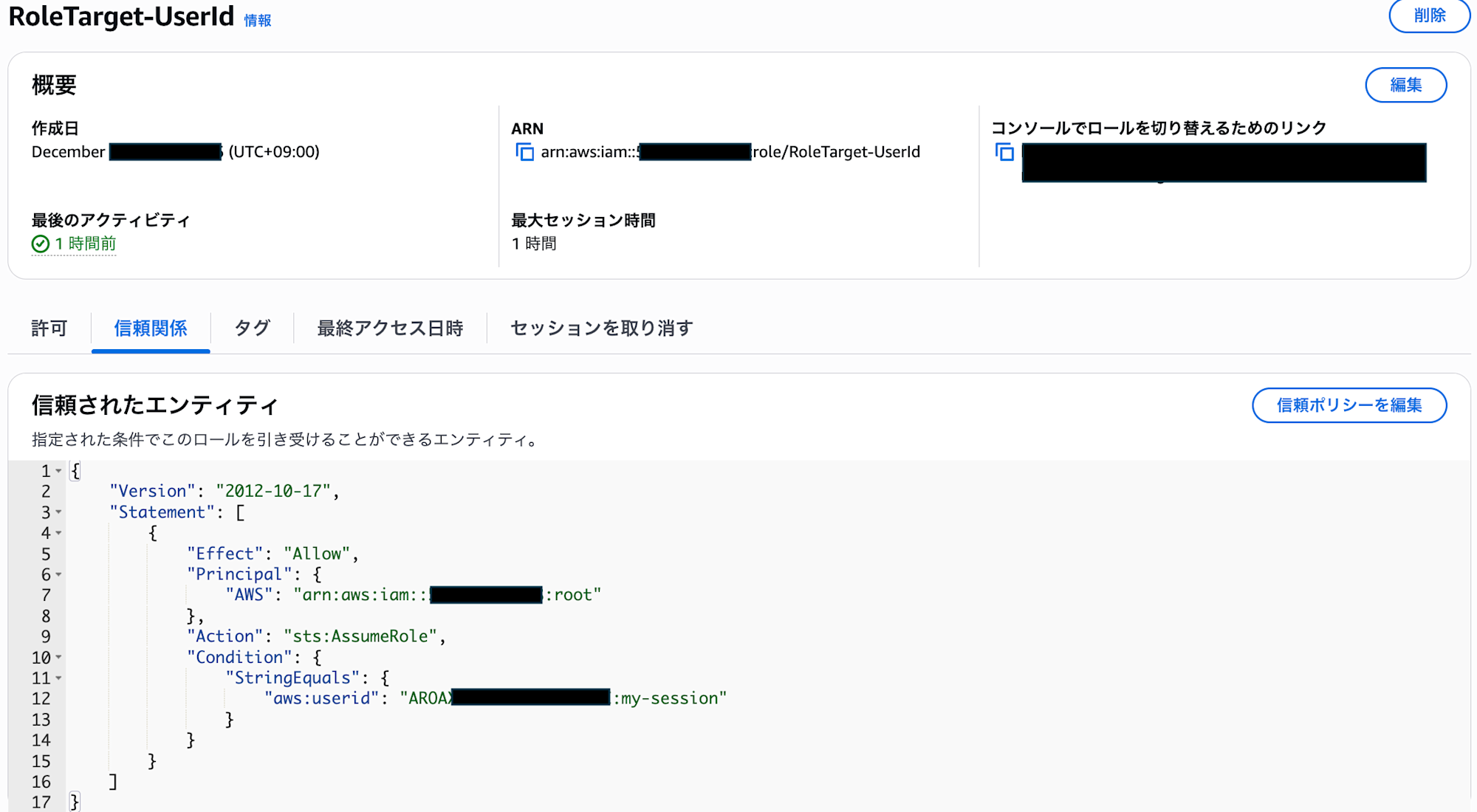
Task: Fold the Principal block in the policy
Action: (58, 574)
